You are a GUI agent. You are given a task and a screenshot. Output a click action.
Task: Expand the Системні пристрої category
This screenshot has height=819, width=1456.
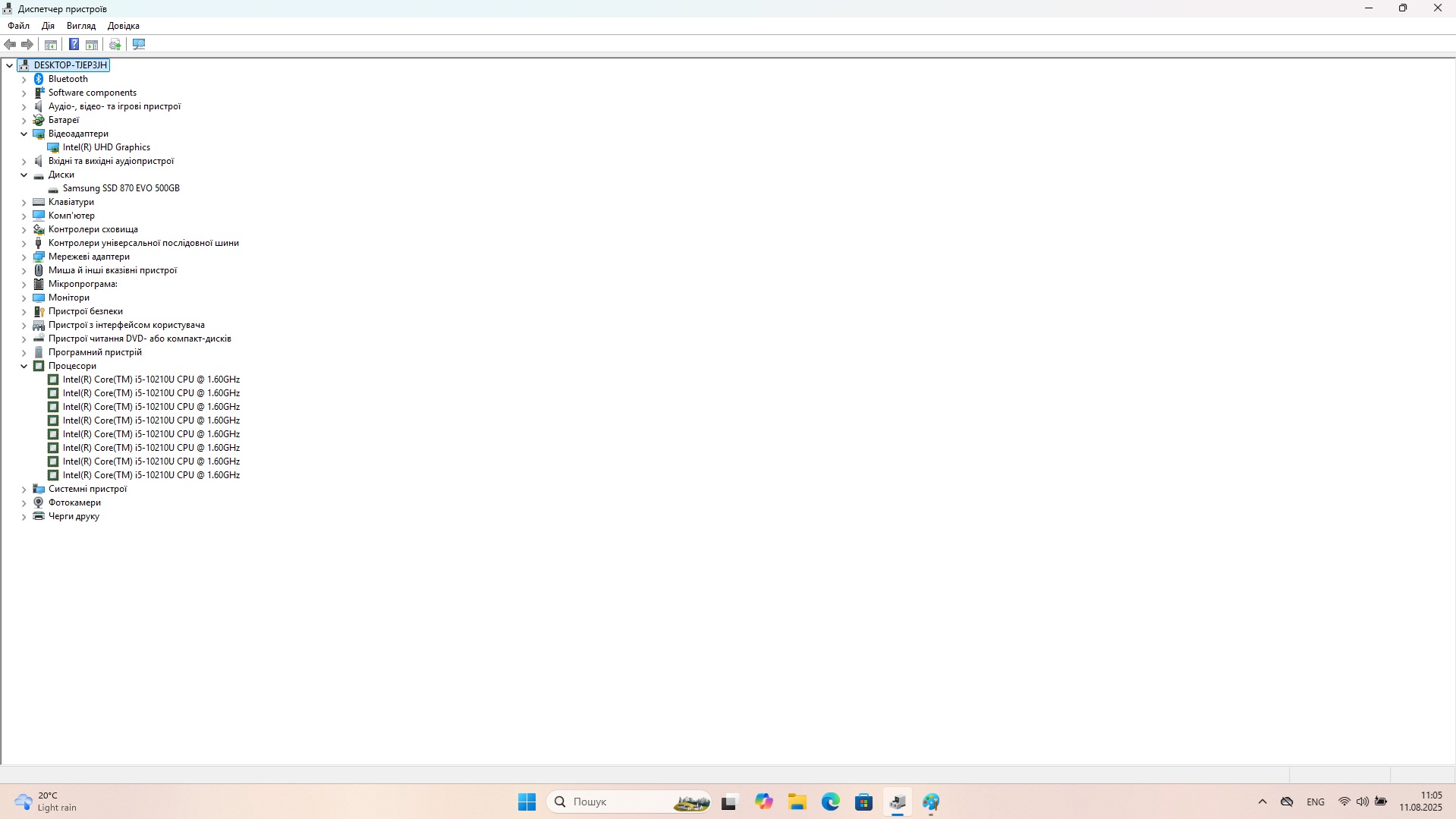[x=24, y=489]
